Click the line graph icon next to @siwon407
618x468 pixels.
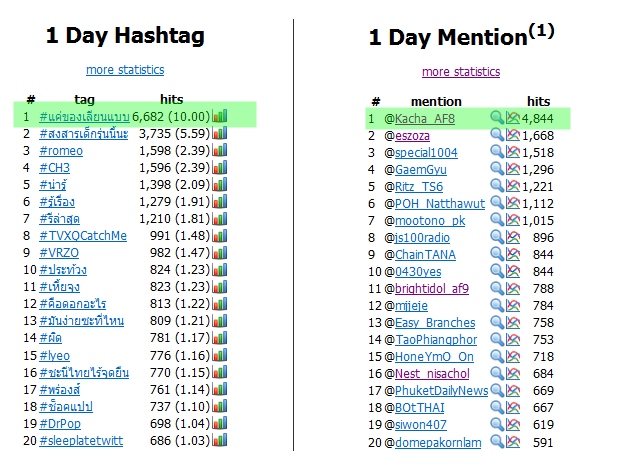tap(513, 424)
